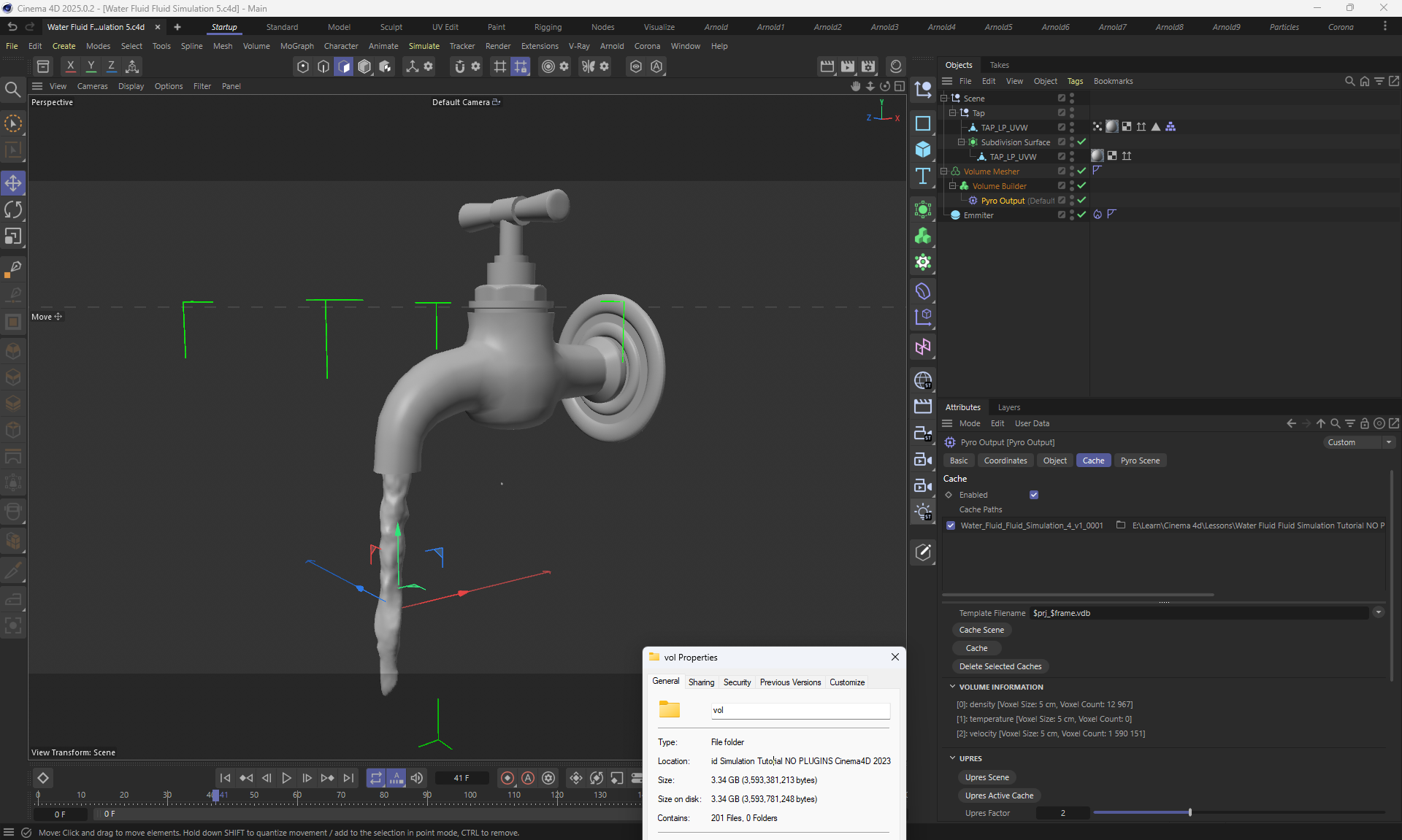Click the Cache Scene button
Screen dimensions: 1402x840
pos(981,630)
